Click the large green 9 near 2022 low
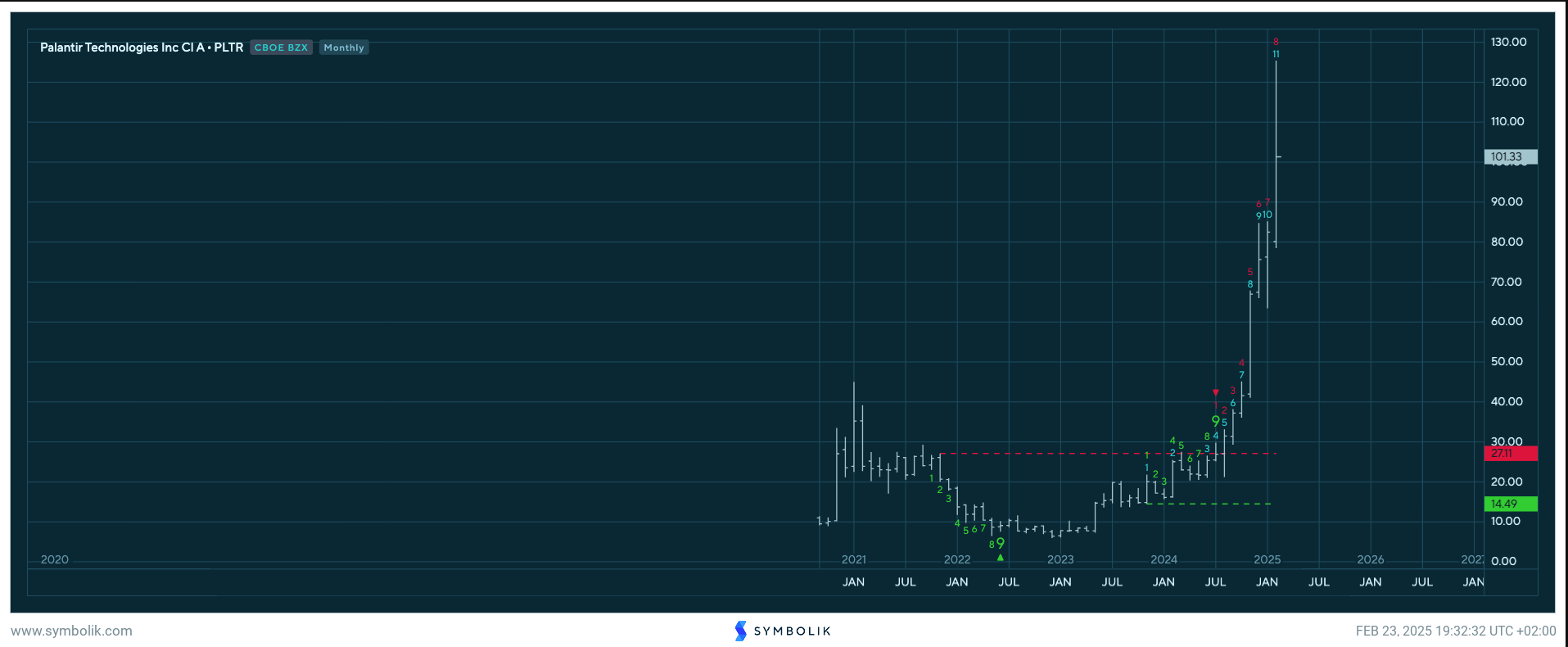1568x647 pixels. click(x=1000, y=543)
